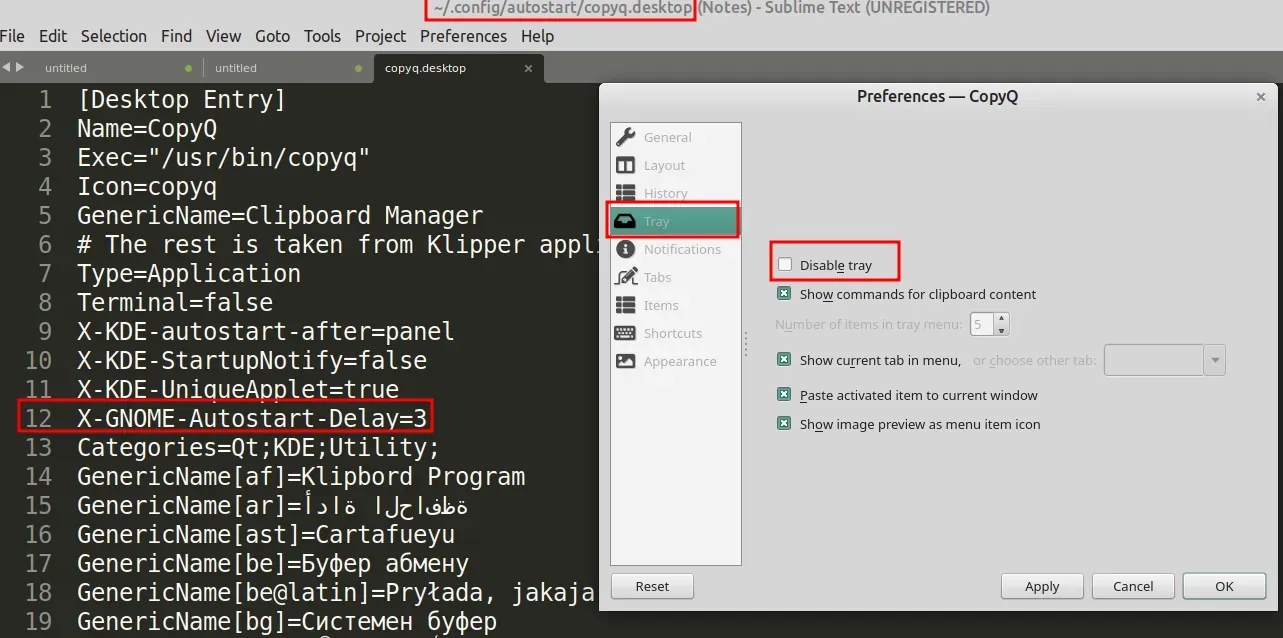
Task: Click the Appearance label in the sidebar
Action: 680,361
